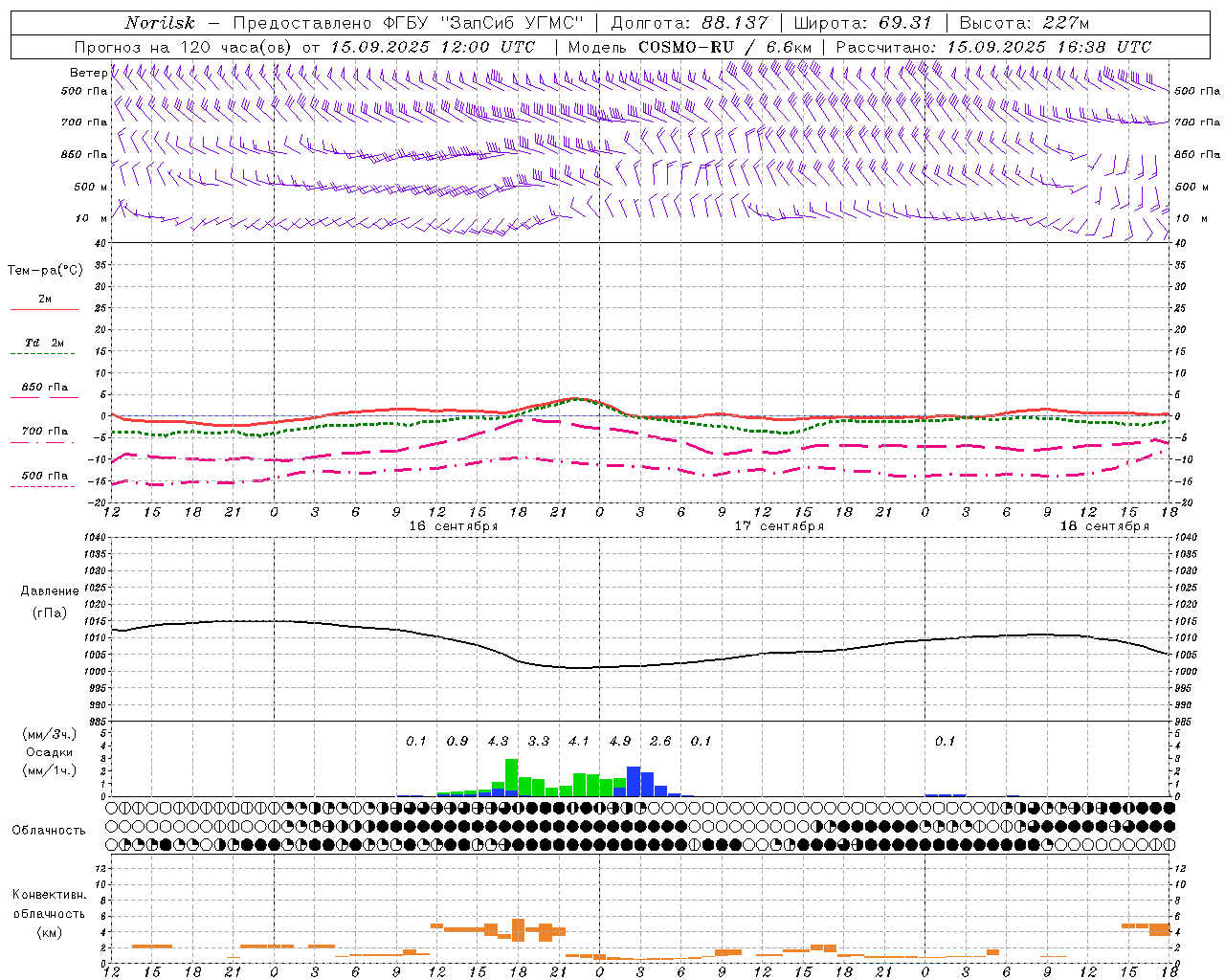
Task: Click the Td 2м legend label
Action: pyautogui.click(x=45, y=343)
